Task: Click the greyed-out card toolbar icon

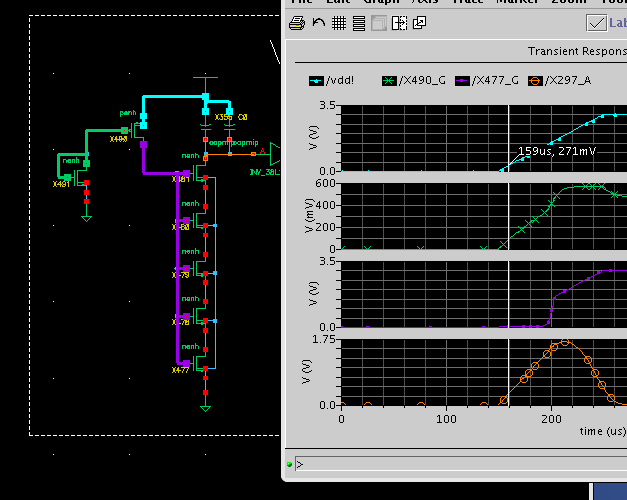Action: (x=379, y=22)
